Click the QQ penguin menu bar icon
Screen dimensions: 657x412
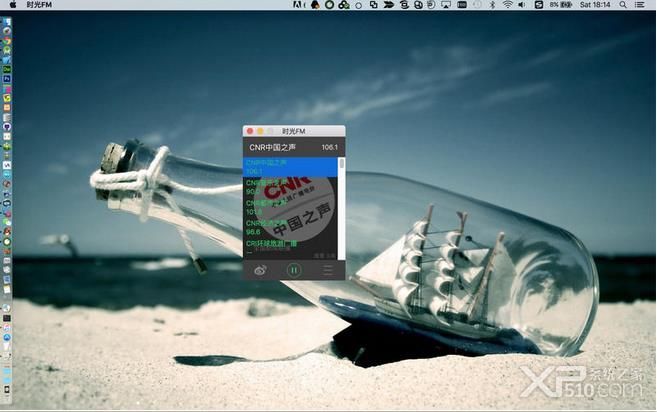pos(315,5)
